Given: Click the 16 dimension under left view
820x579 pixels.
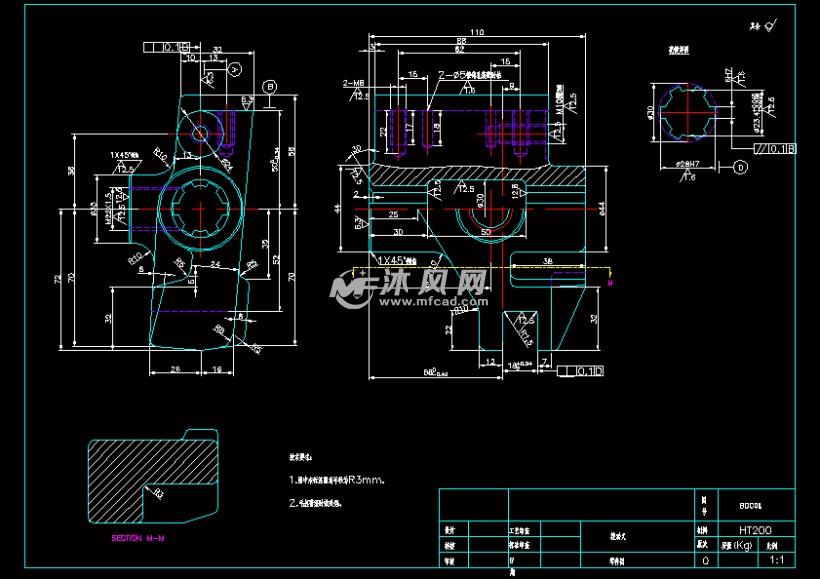Looking at the screenshot, I should [217, 369].
